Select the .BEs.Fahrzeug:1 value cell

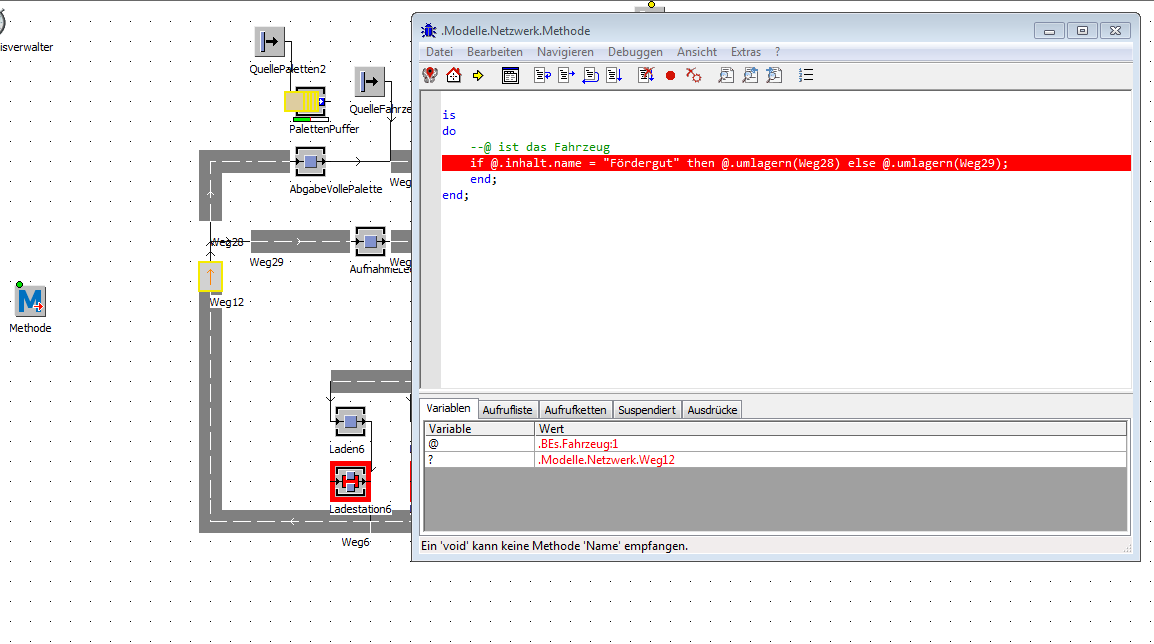pos(831,444)
